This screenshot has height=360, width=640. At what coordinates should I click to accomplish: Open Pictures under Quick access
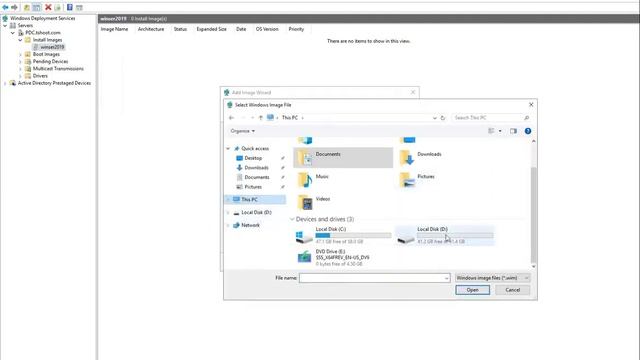click(253, 187)
